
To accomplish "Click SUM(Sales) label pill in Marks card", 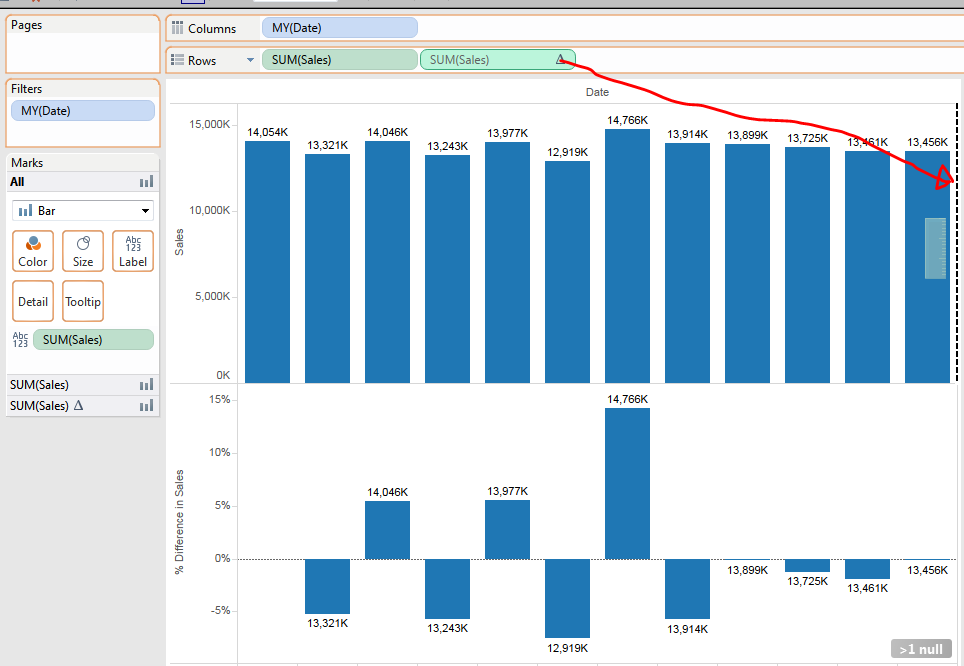I will click(x=93, y=339).
